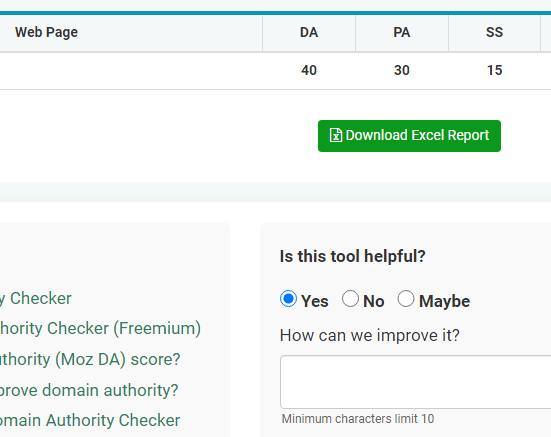Screen dimensions: 551x437
Task: Click the first Checker link in list
Action: [35, 299]
